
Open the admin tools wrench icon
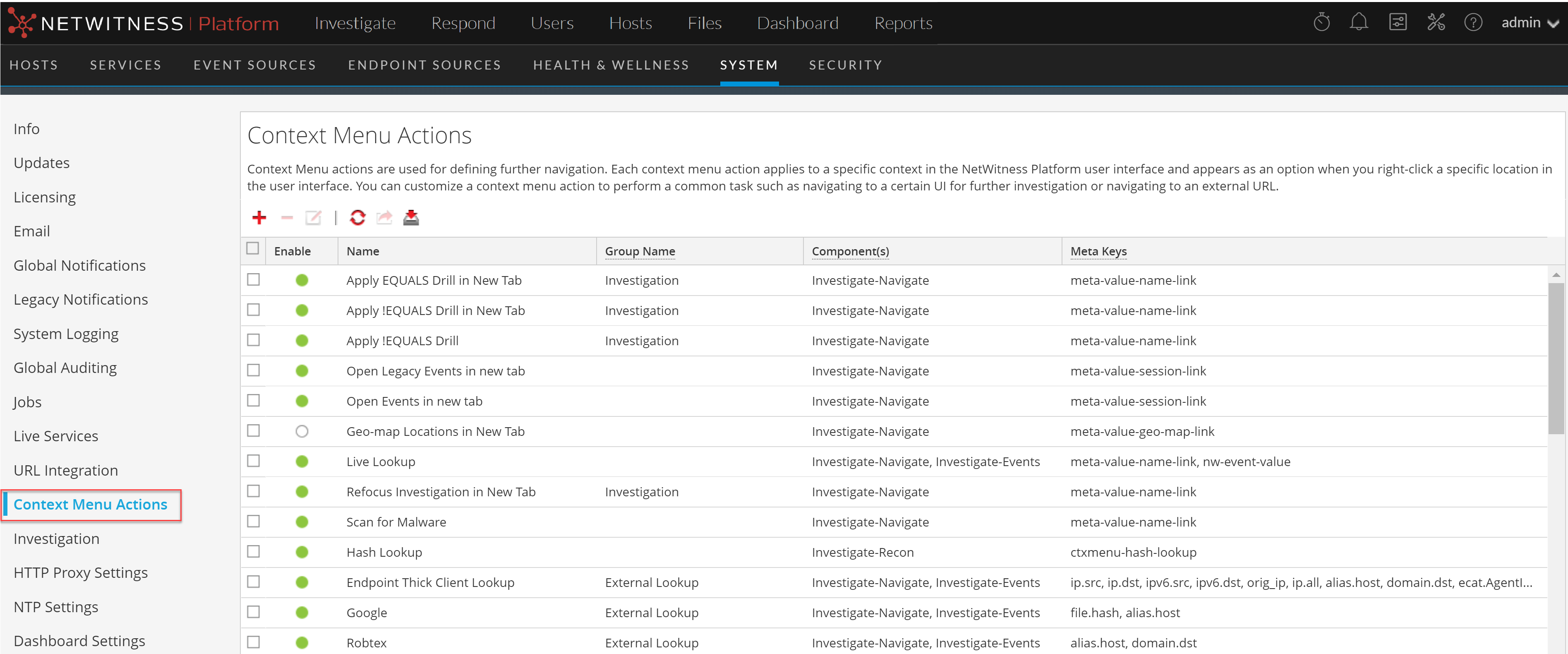[x=1436, y=22]
